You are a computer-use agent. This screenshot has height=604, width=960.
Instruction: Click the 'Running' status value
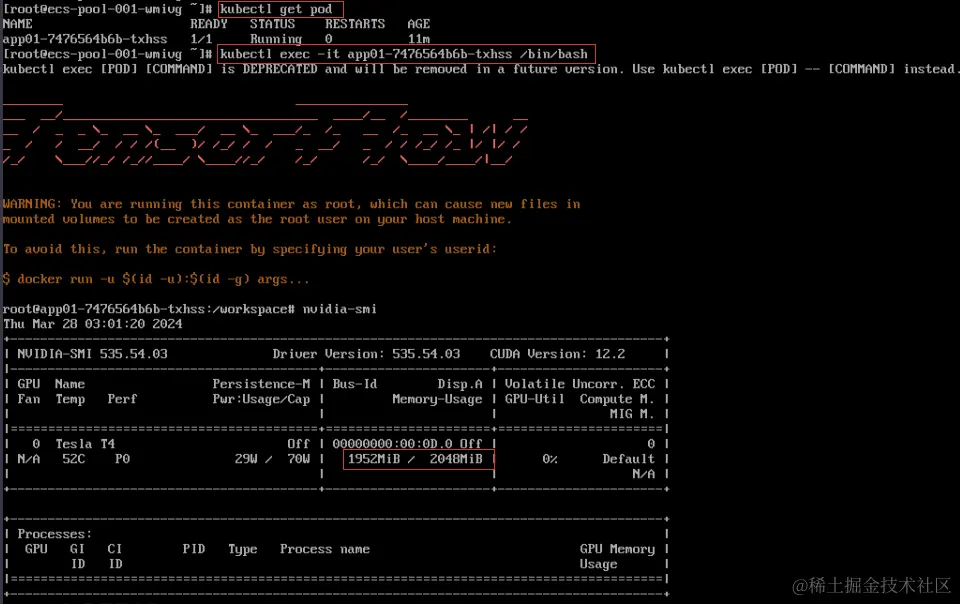tap(276, 39)
